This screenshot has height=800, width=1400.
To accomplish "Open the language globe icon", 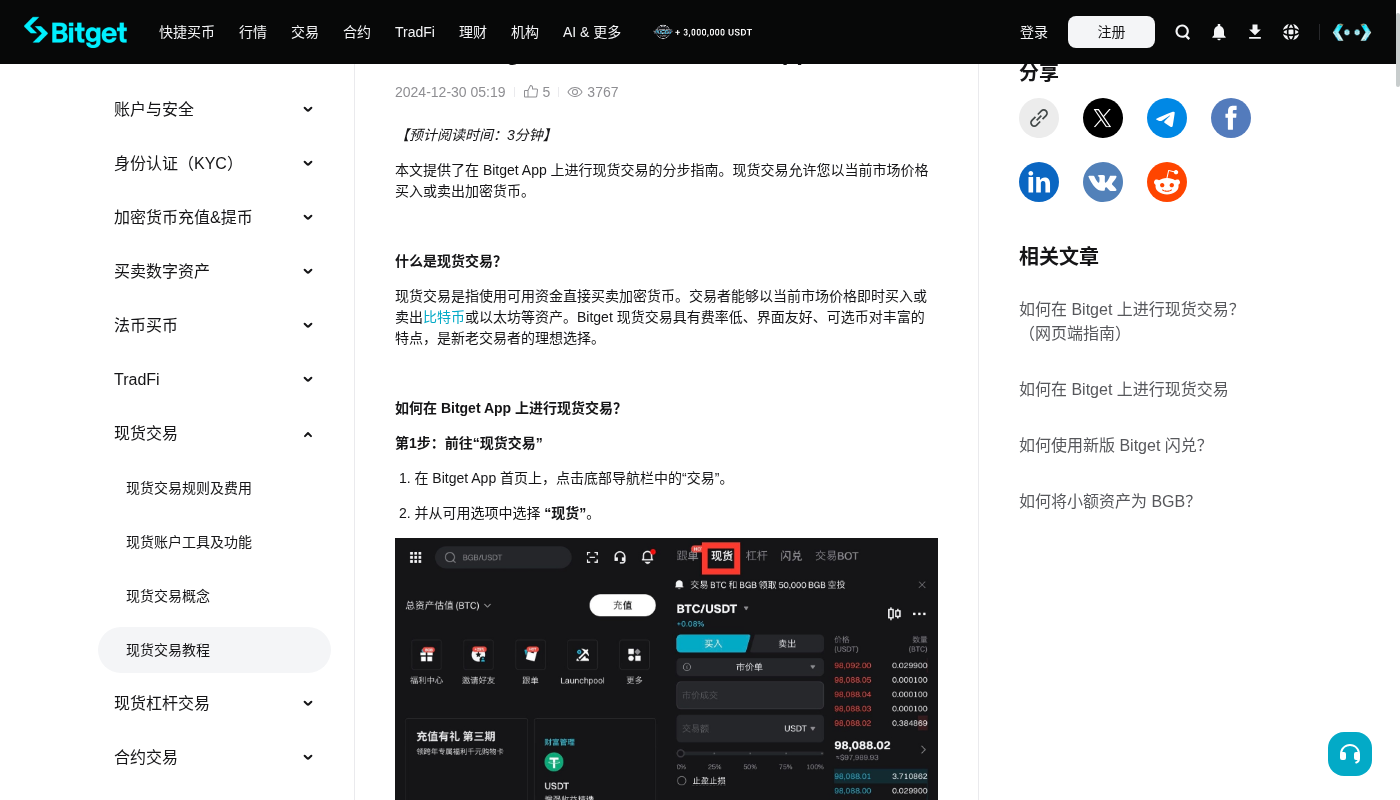I will click(1291, 32).
